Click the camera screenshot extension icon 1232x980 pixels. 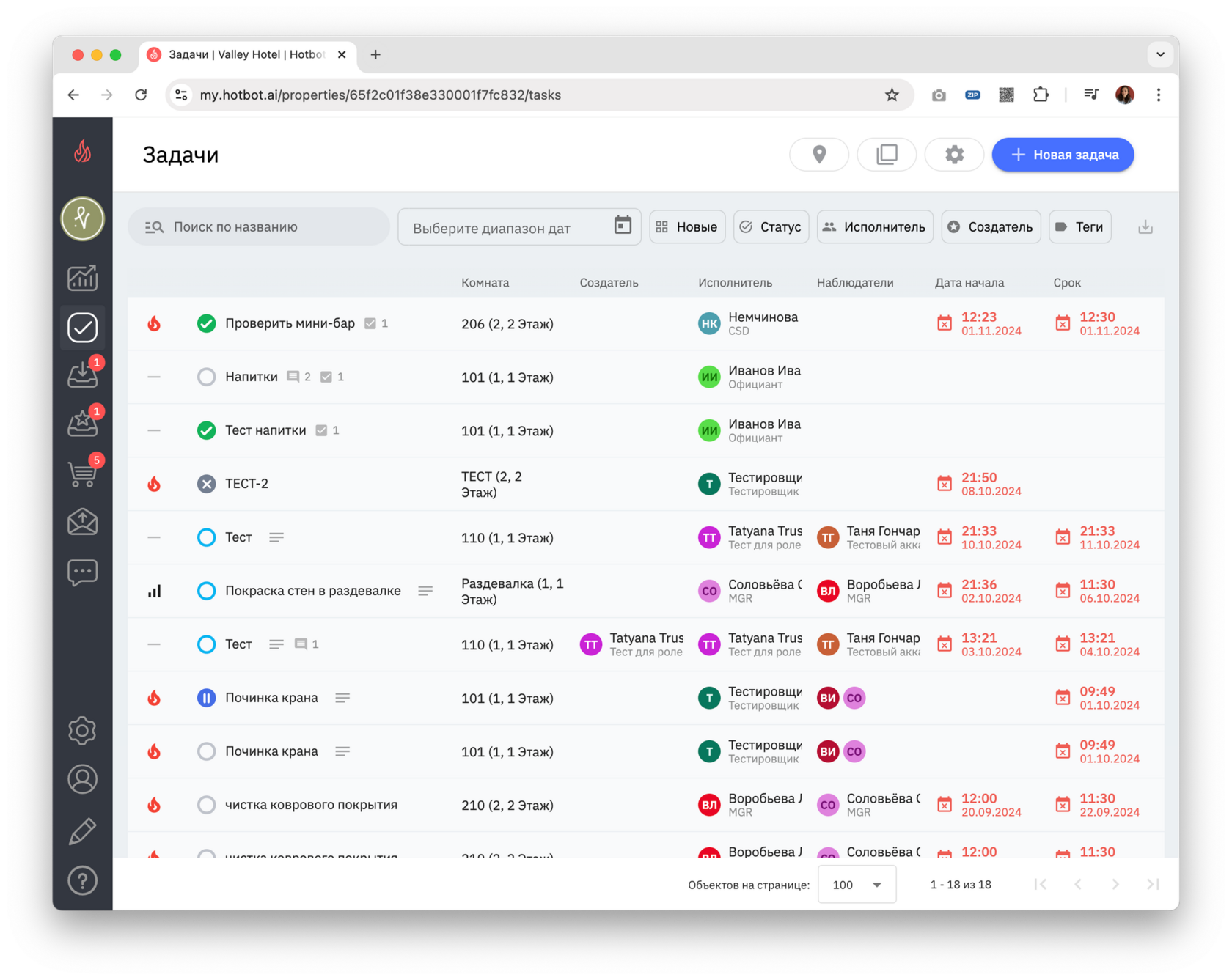point(939,95)
